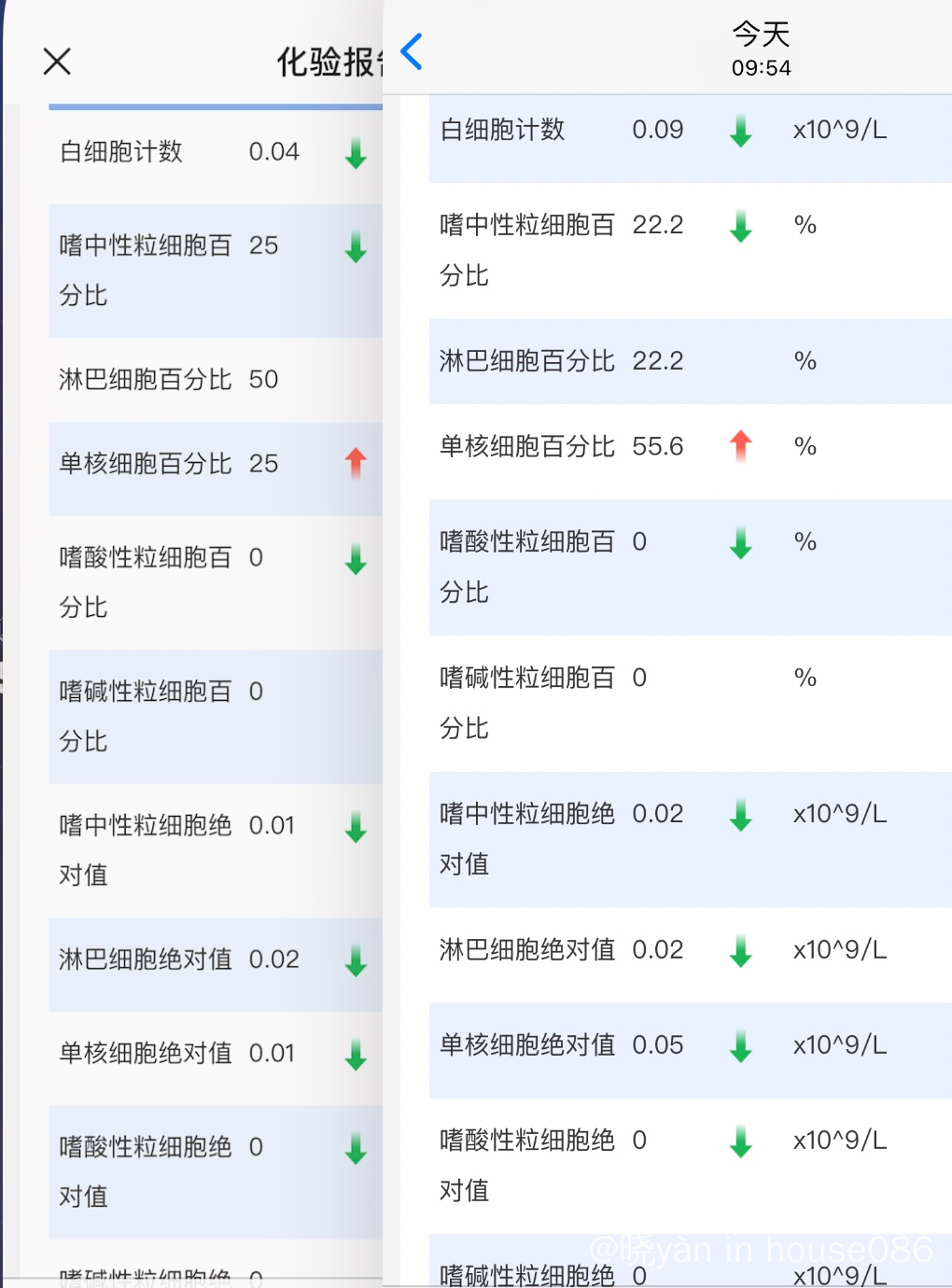Click green arrow next to monocyte absolute 0.05
Viewport: 952px width, 1288px height.
coord(741,1047)
